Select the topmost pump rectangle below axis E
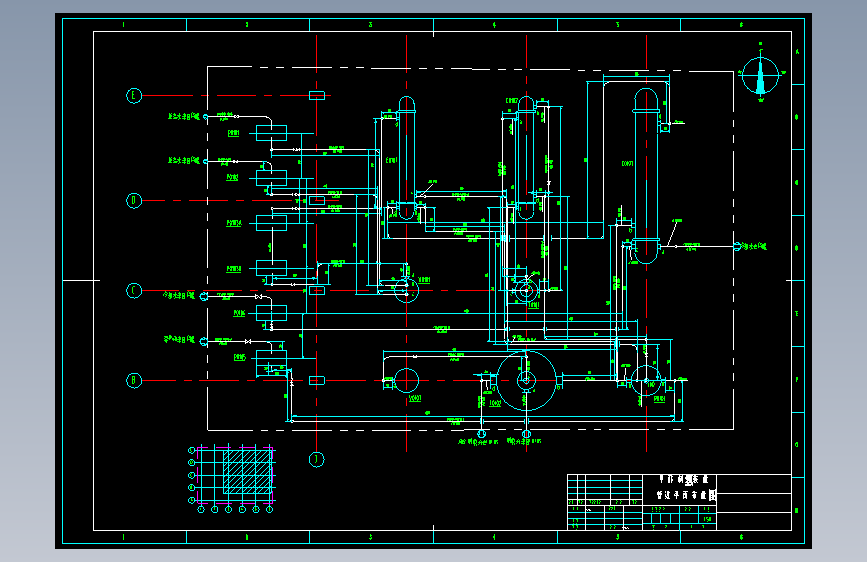The image size is (867, 562). pos(271,133)
